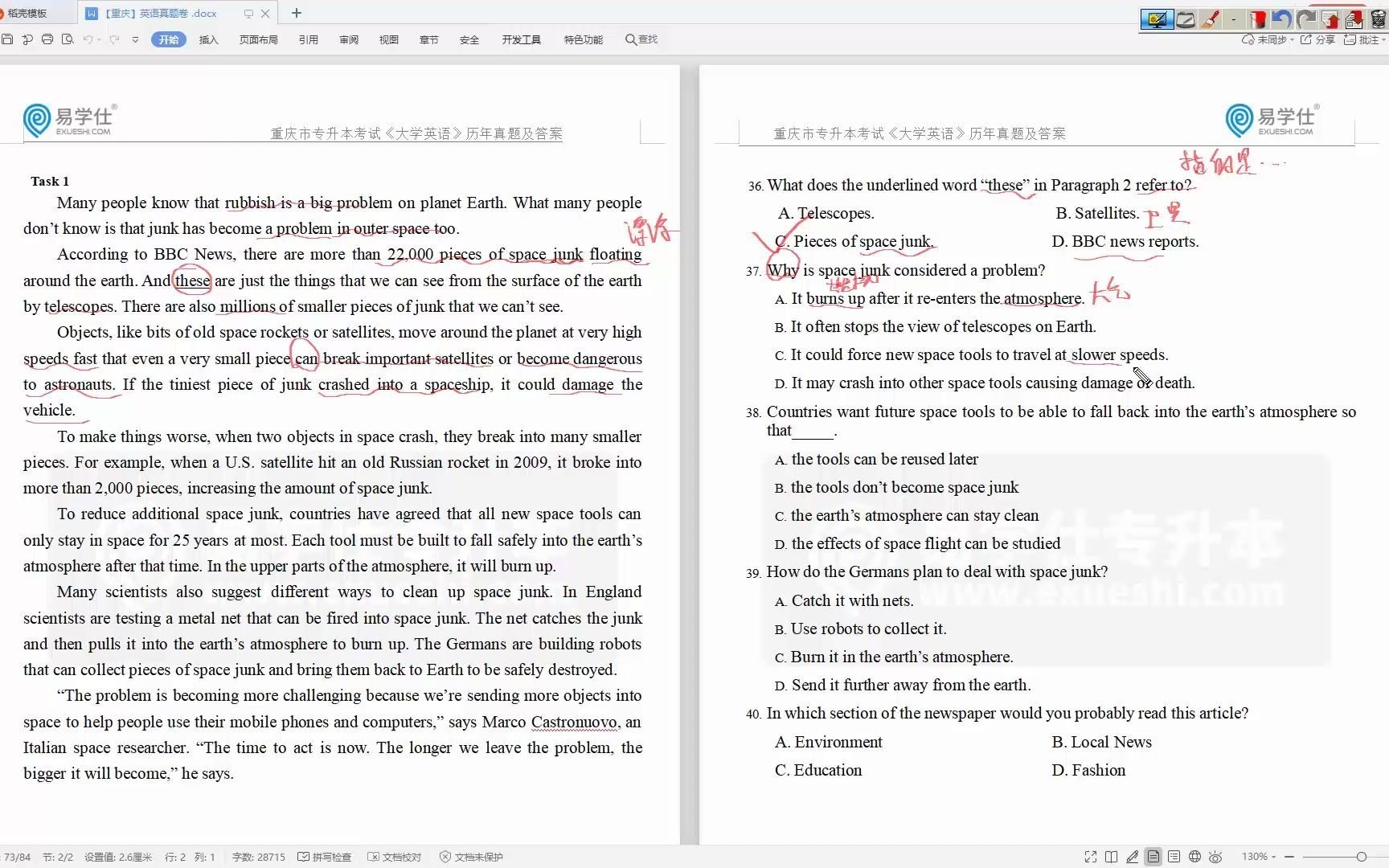The image size is (1389, 868).
Task: Click the word count 字数: 28715
Action: tap(259, 857)
